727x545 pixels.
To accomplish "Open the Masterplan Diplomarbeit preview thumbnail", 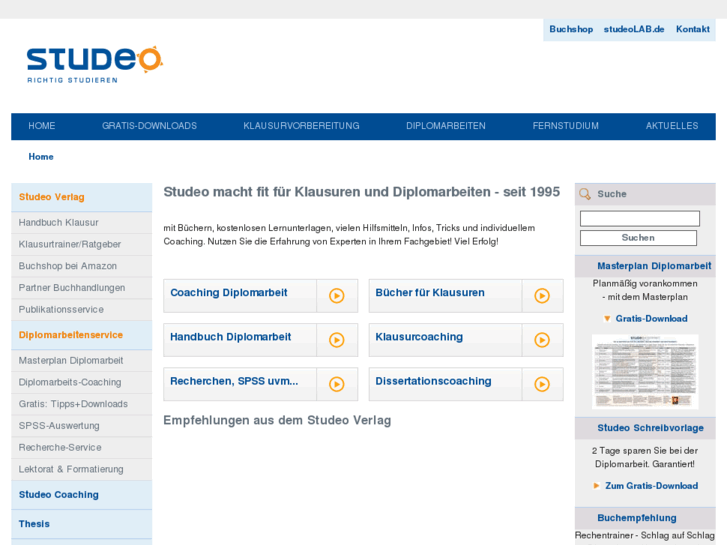I will coord(645,372).
